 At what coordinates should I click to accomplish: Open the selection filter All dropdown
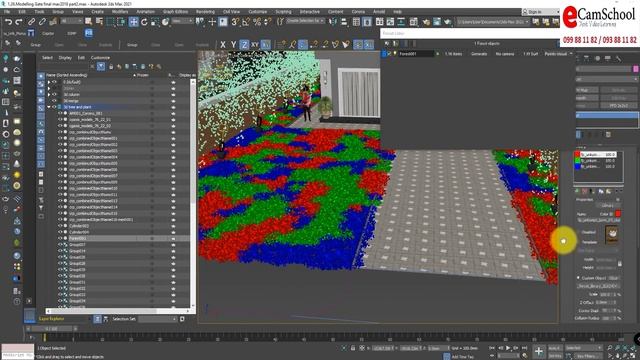click(x=71, y=21)
